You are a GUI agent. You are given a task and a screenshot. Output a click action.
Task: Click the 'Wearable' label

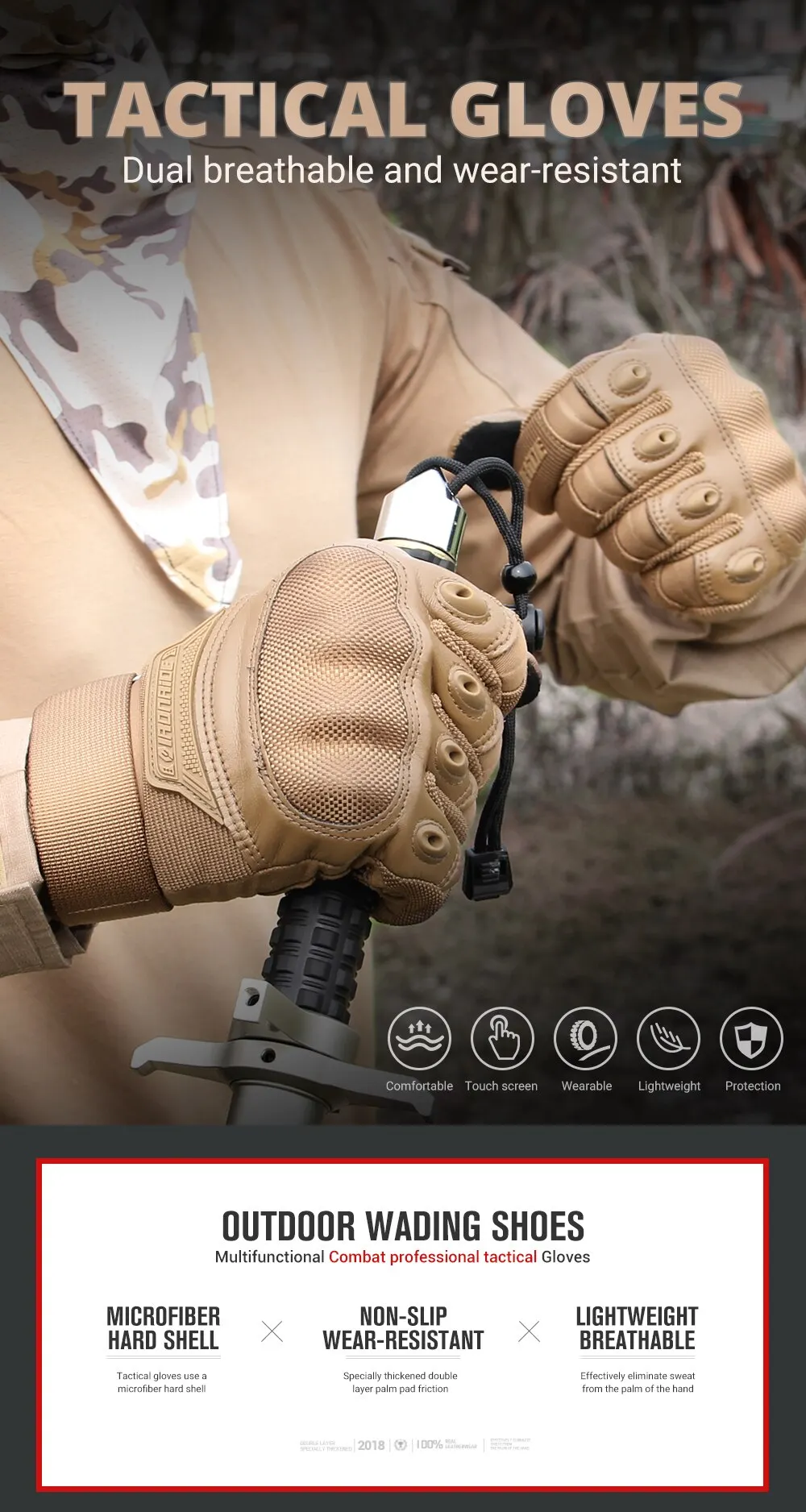tap(587, 1086)
